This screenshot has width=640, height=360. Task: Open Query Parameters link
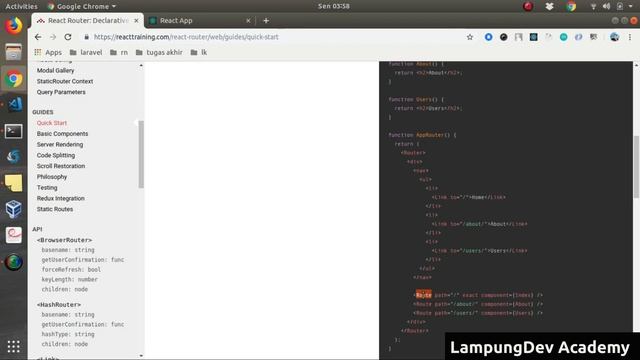[61, 92]
